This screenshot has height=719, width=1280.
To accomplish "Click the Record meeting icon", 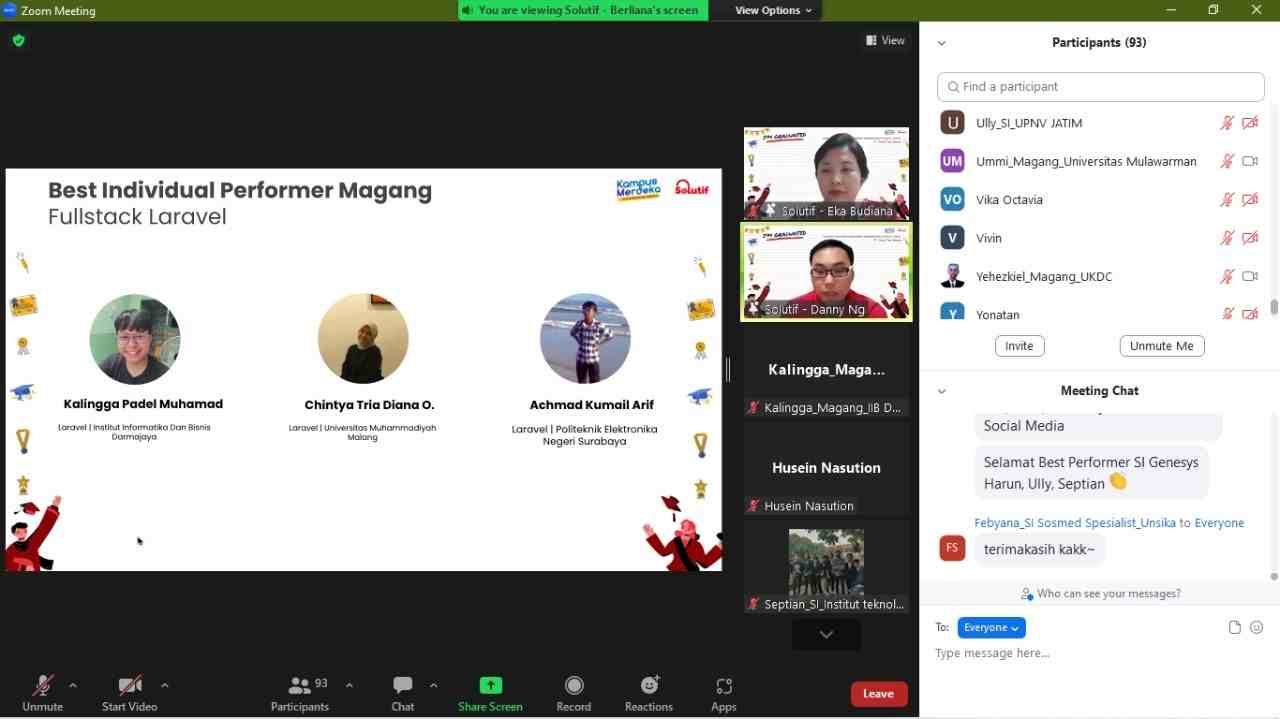I will click(574, 686).
